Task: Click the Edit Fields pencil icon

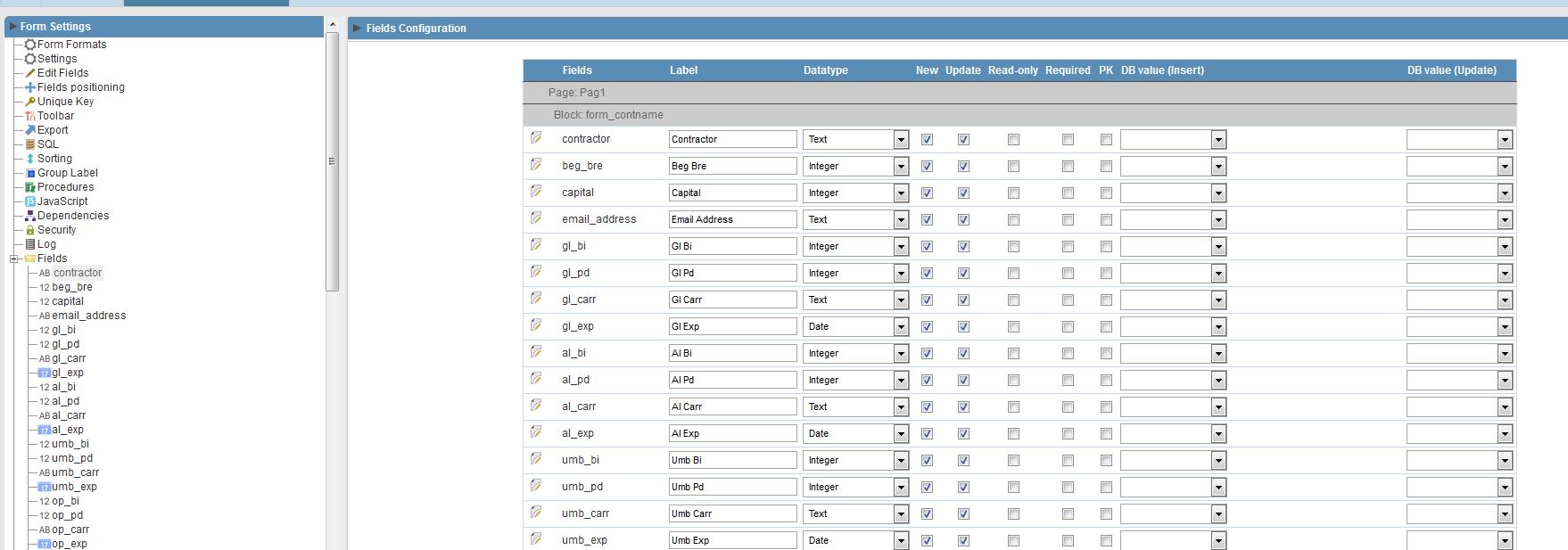Action: (x=30, y=73)
